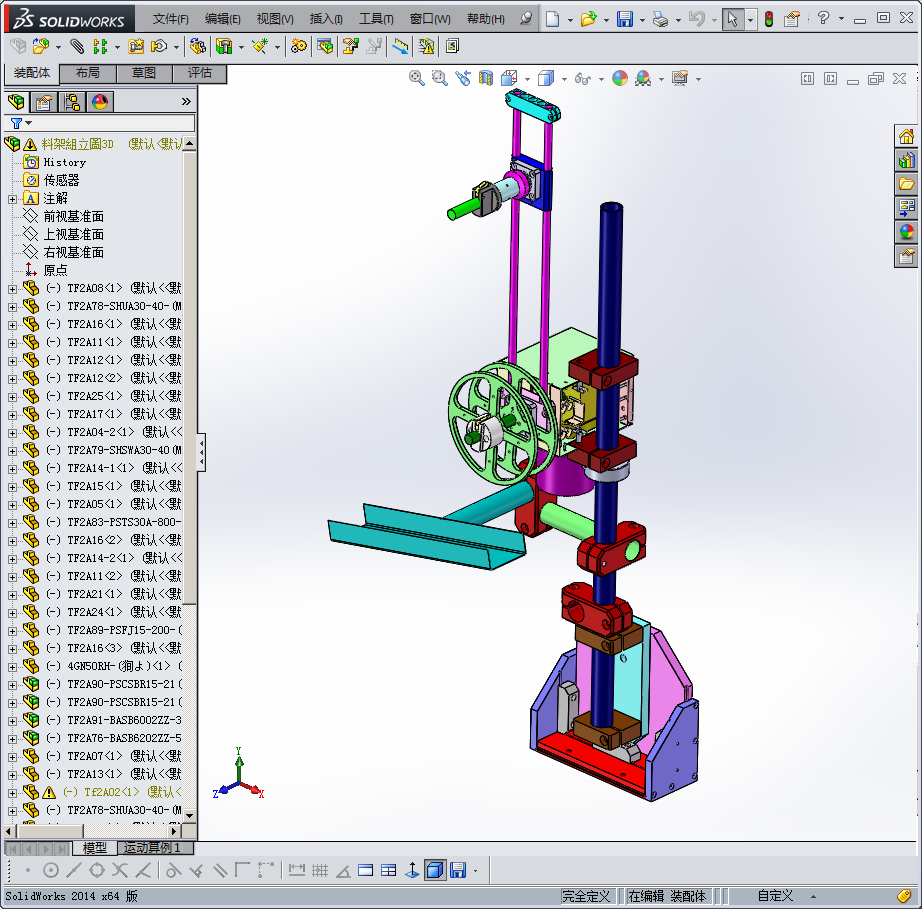Click the Mate paperclip icon
922x909 pixels.
77,46
